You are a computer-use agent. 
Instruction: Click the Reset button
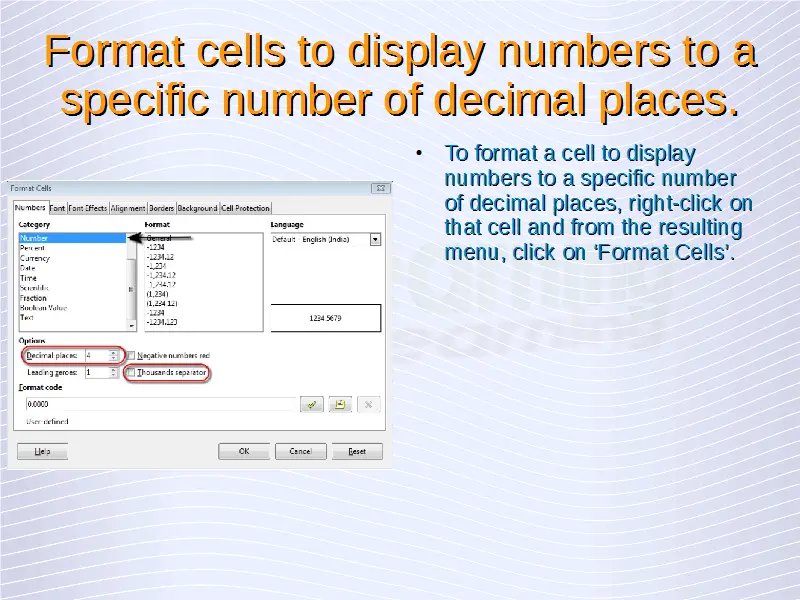[357, 451]
